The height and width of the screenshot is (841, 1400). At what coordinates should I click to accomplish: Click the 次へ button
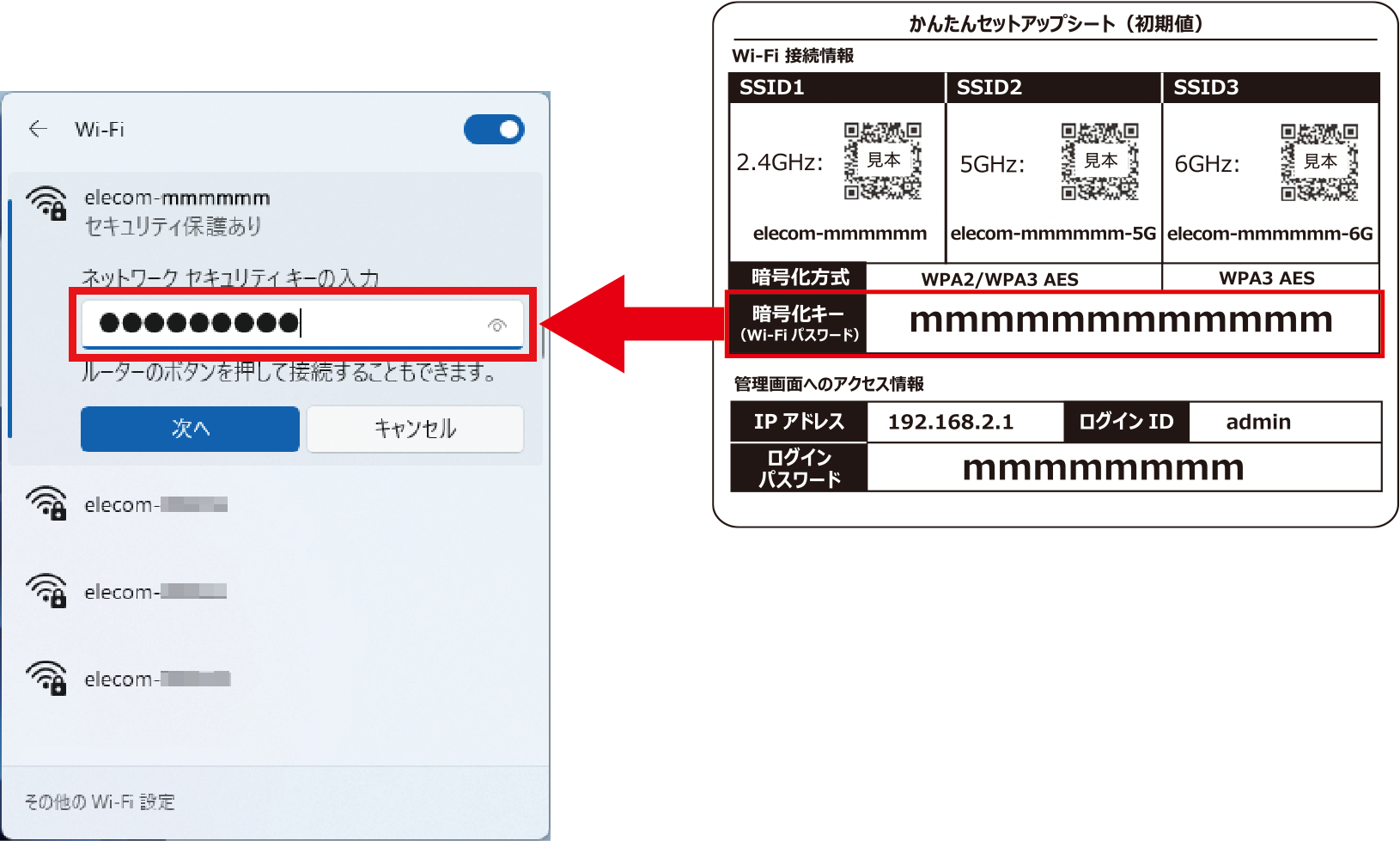pos(190,429)
